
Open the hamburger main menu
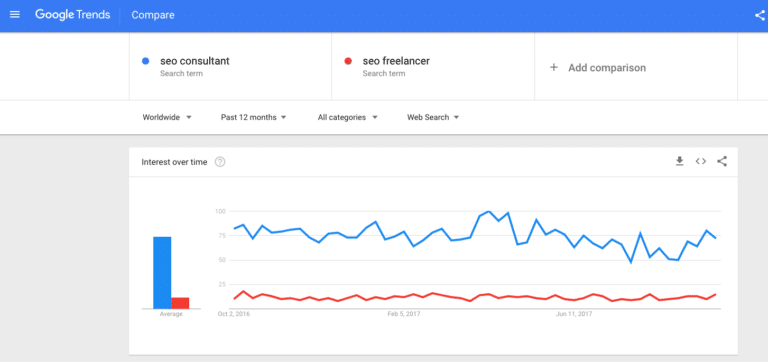[15, 15]
